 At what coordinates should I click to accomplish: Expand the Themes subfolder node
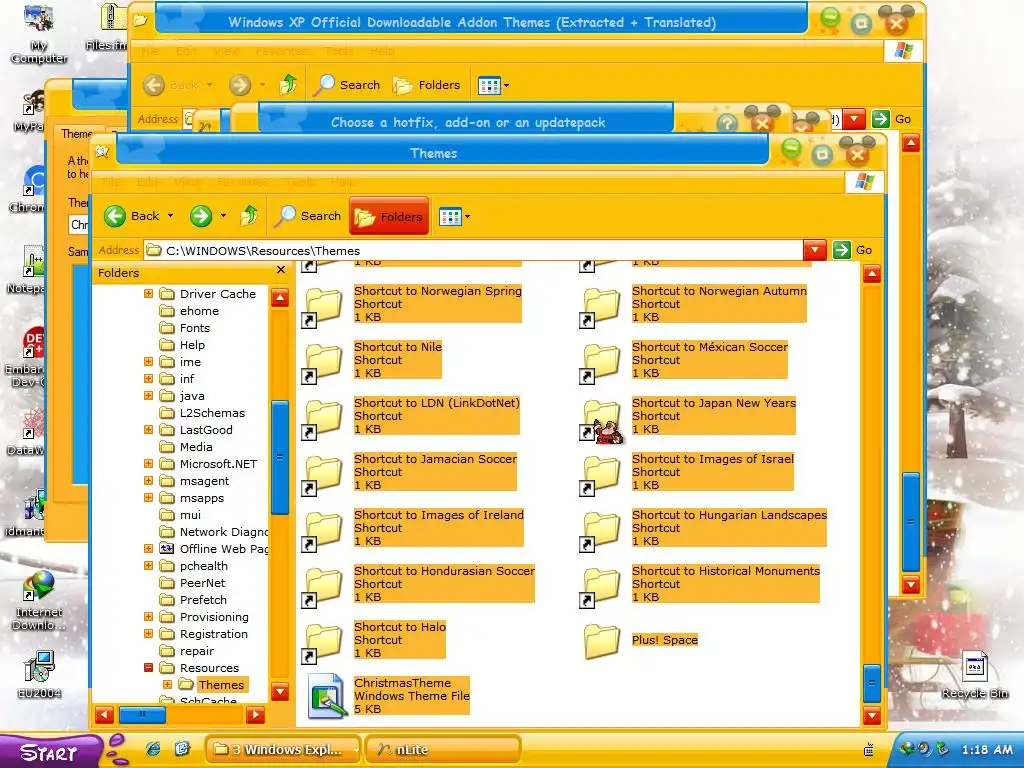[167, 684]
